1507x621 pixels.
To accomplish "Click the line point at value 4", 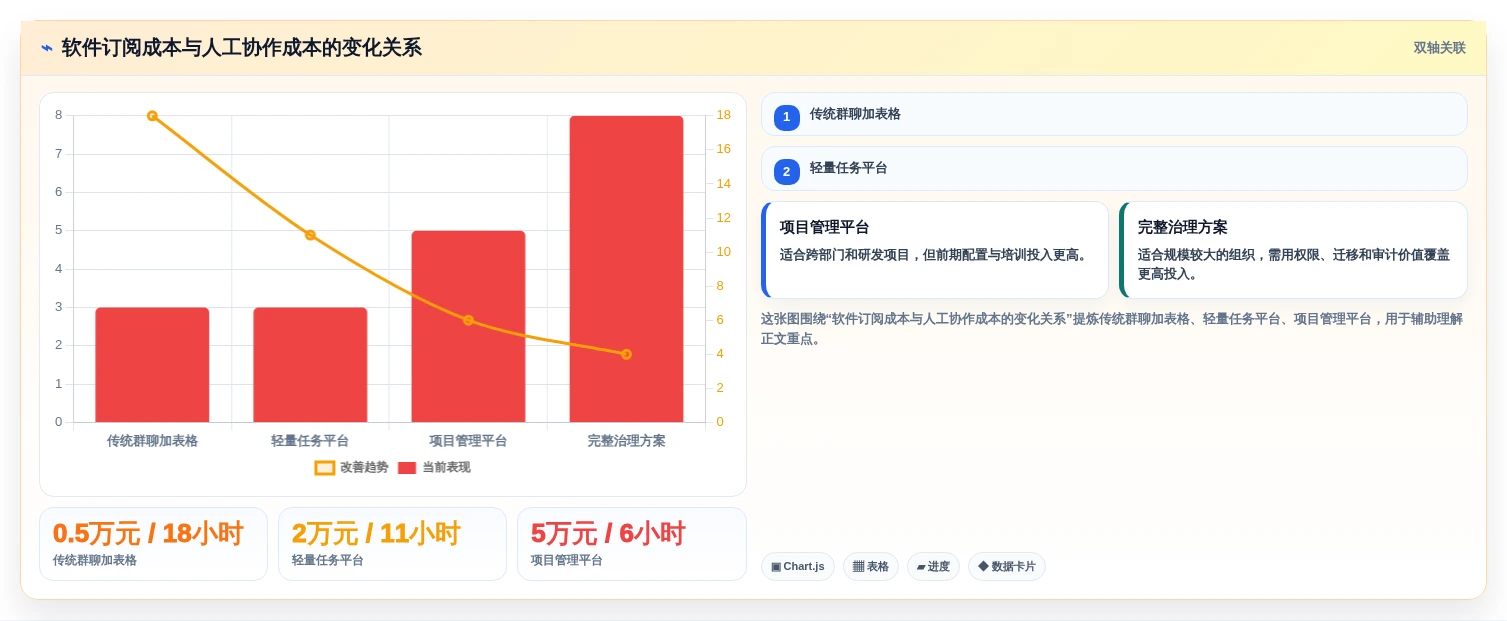I will [x=626, y=354].
